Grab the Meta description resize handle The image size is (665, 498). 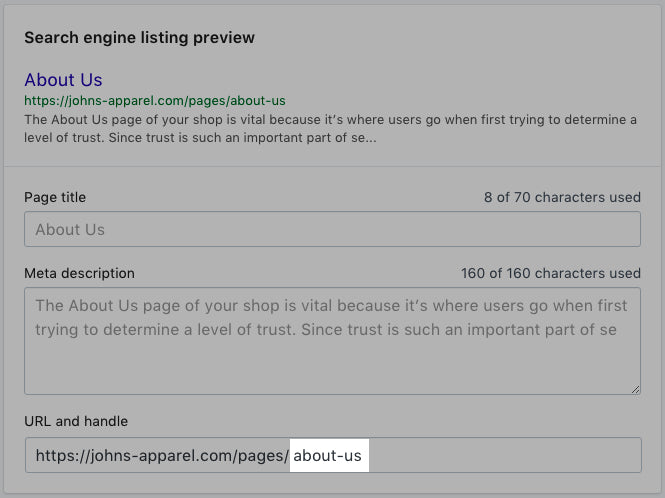(634, 387)
